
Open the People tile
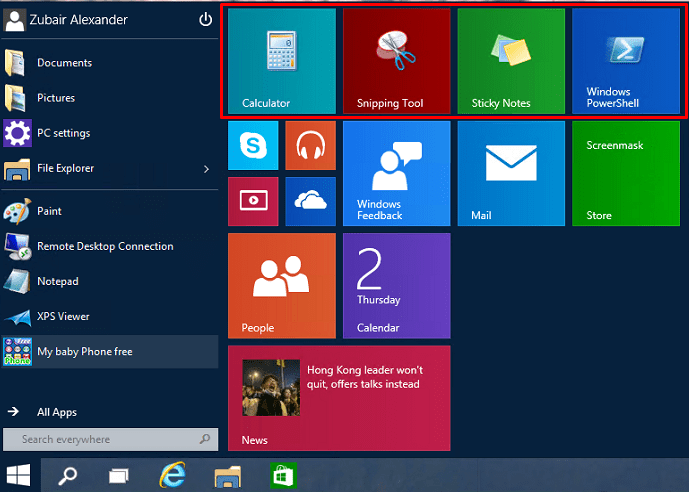[282, 286]
